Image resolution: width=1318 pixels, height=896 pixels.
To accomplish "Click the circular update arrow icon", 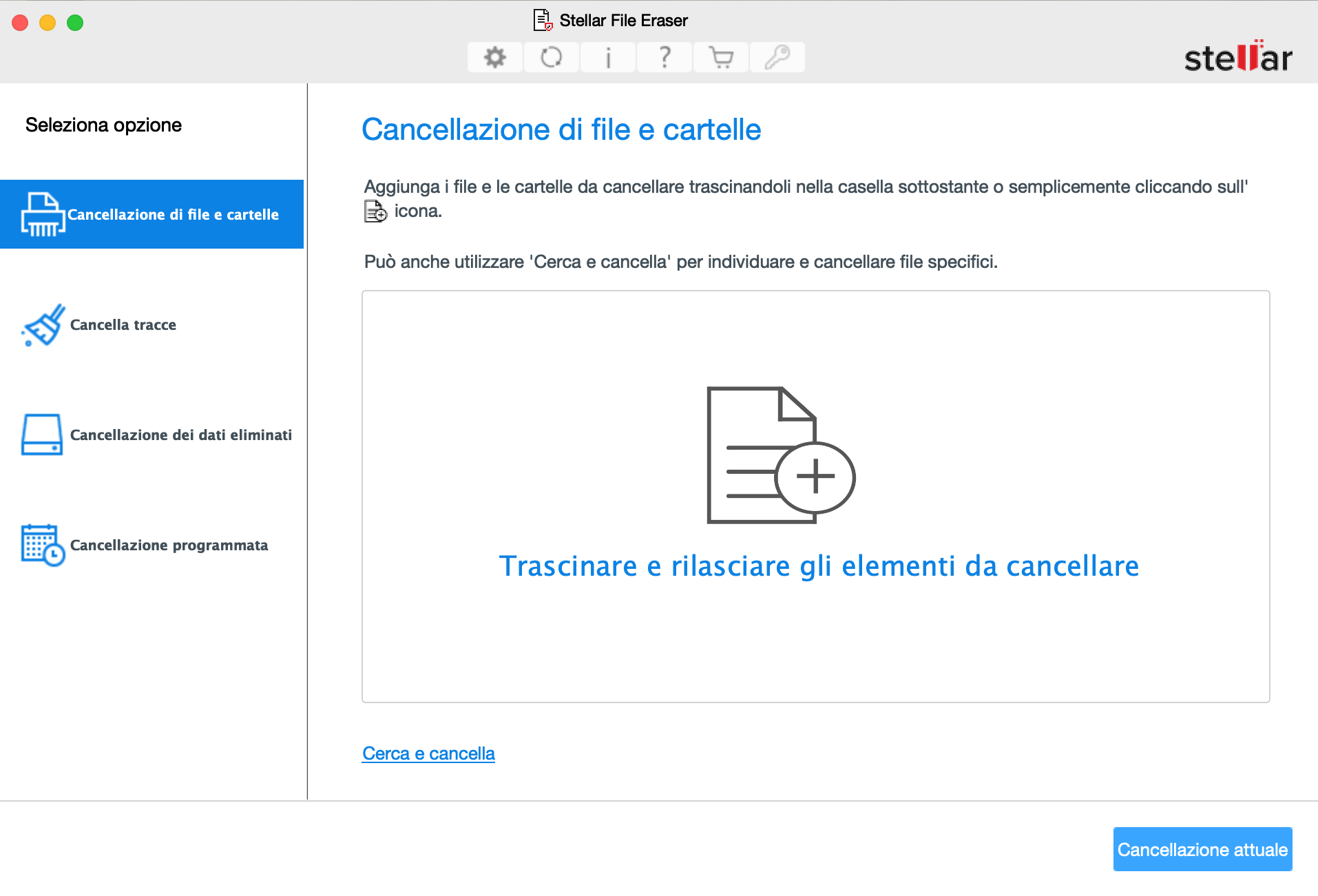I will [x=551, y=57].
